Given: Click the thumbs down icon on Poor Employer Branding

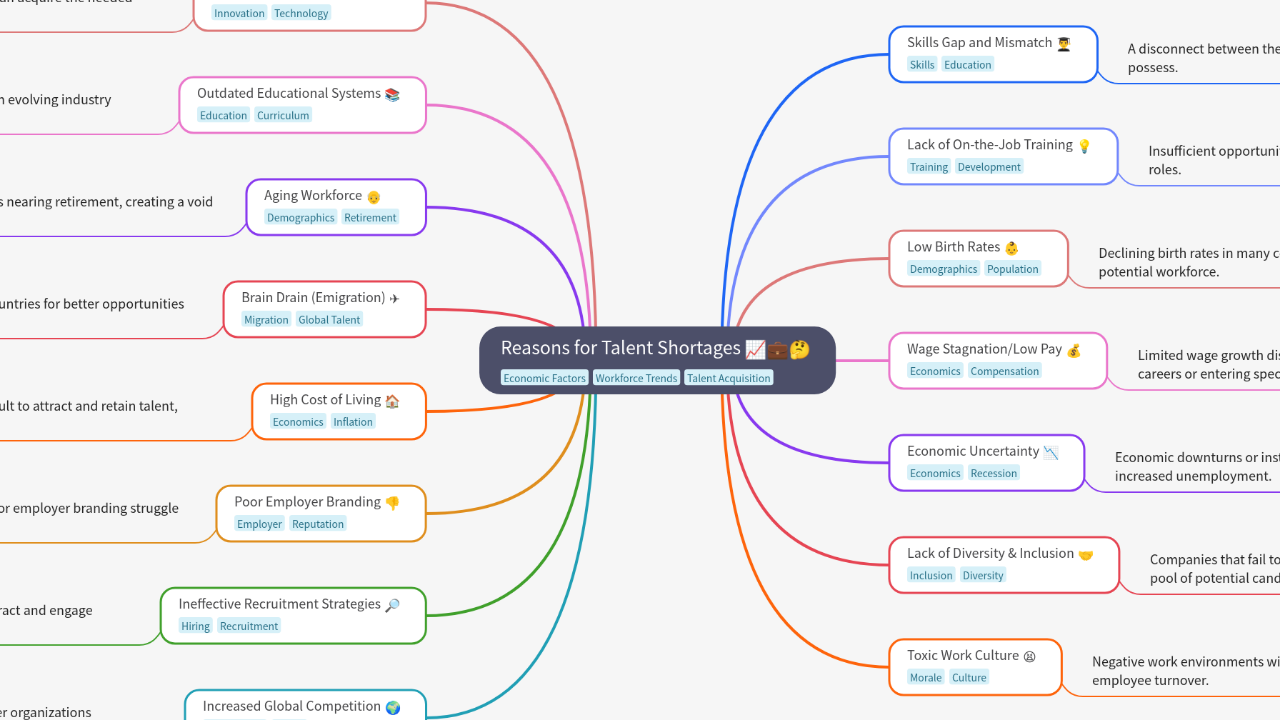Looking at the screenshot, I should 392,502.
